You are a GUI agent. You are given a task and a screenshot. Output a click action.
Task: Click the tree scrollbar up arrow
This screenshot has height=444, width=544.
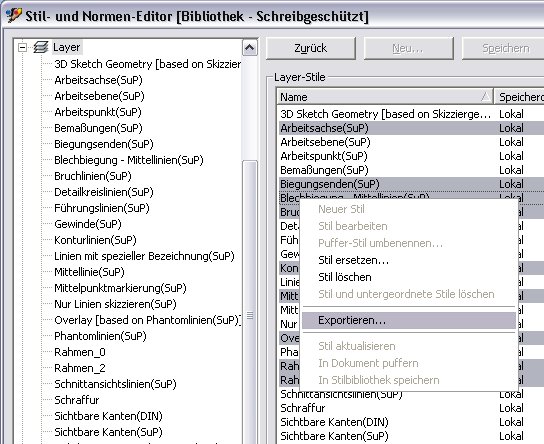[x=250, y=48]
